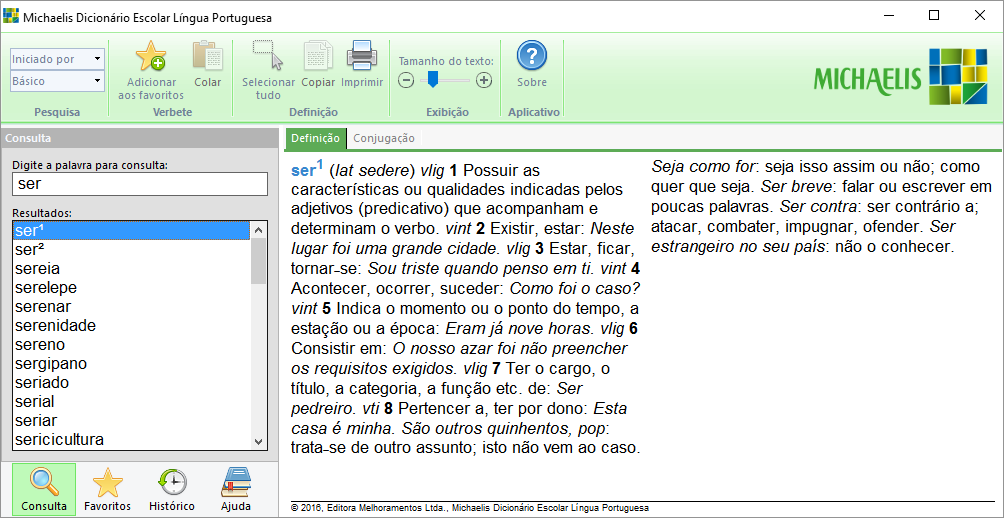Open the Histórico panel with the clock icon
Image resolution: width=1004 pixels, height=518 pixels.
pyautogui.click(x=172, y=490)
